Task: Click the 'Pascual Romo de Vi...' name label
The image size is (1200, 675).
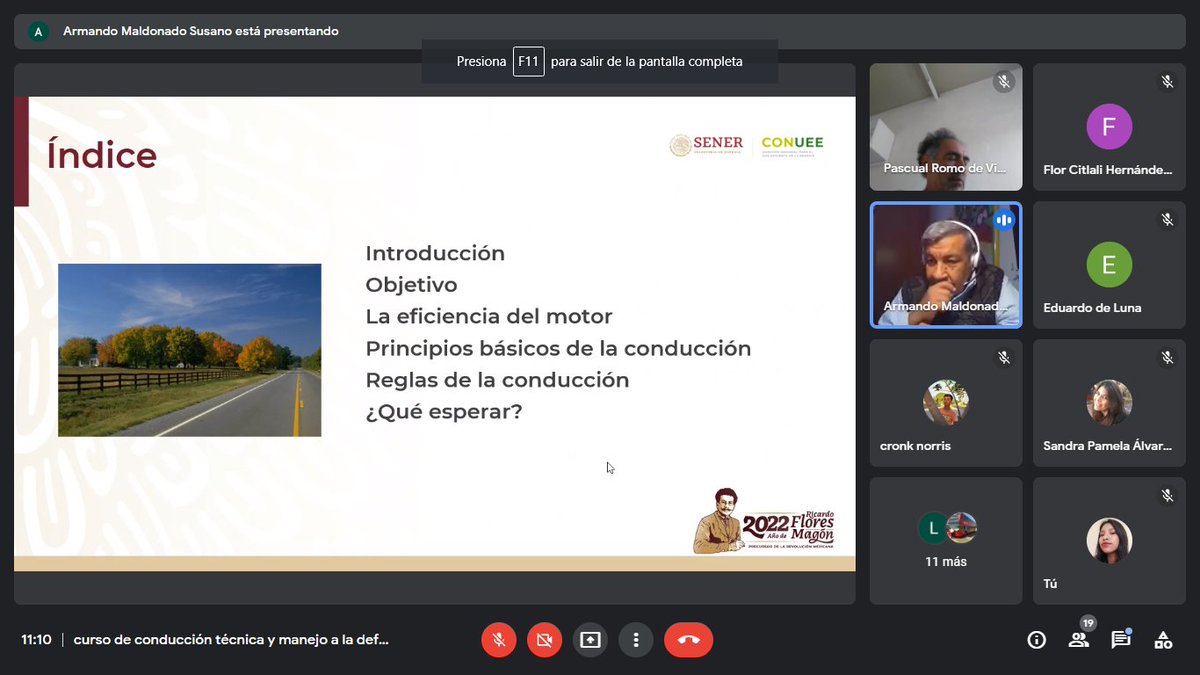Action: tap(945, 169)
